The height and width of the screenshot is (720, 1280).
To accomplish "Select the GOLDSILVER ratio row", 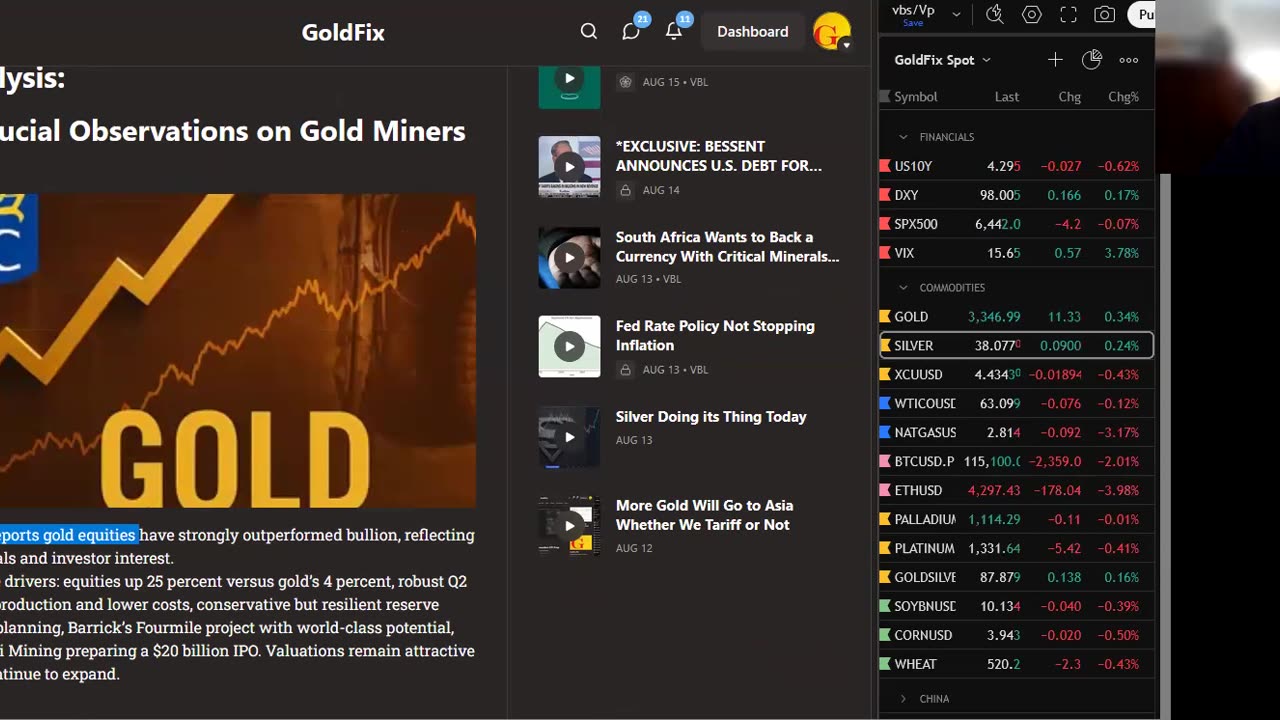I will 1016,578.
